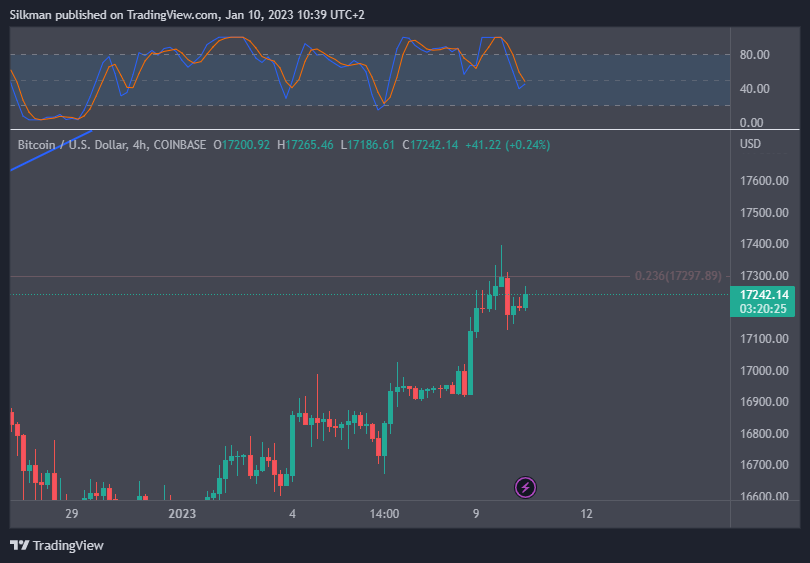The image size is (810, 563).
Task: Click the TradingView logo at bottom left
Action: coord(57,545)
